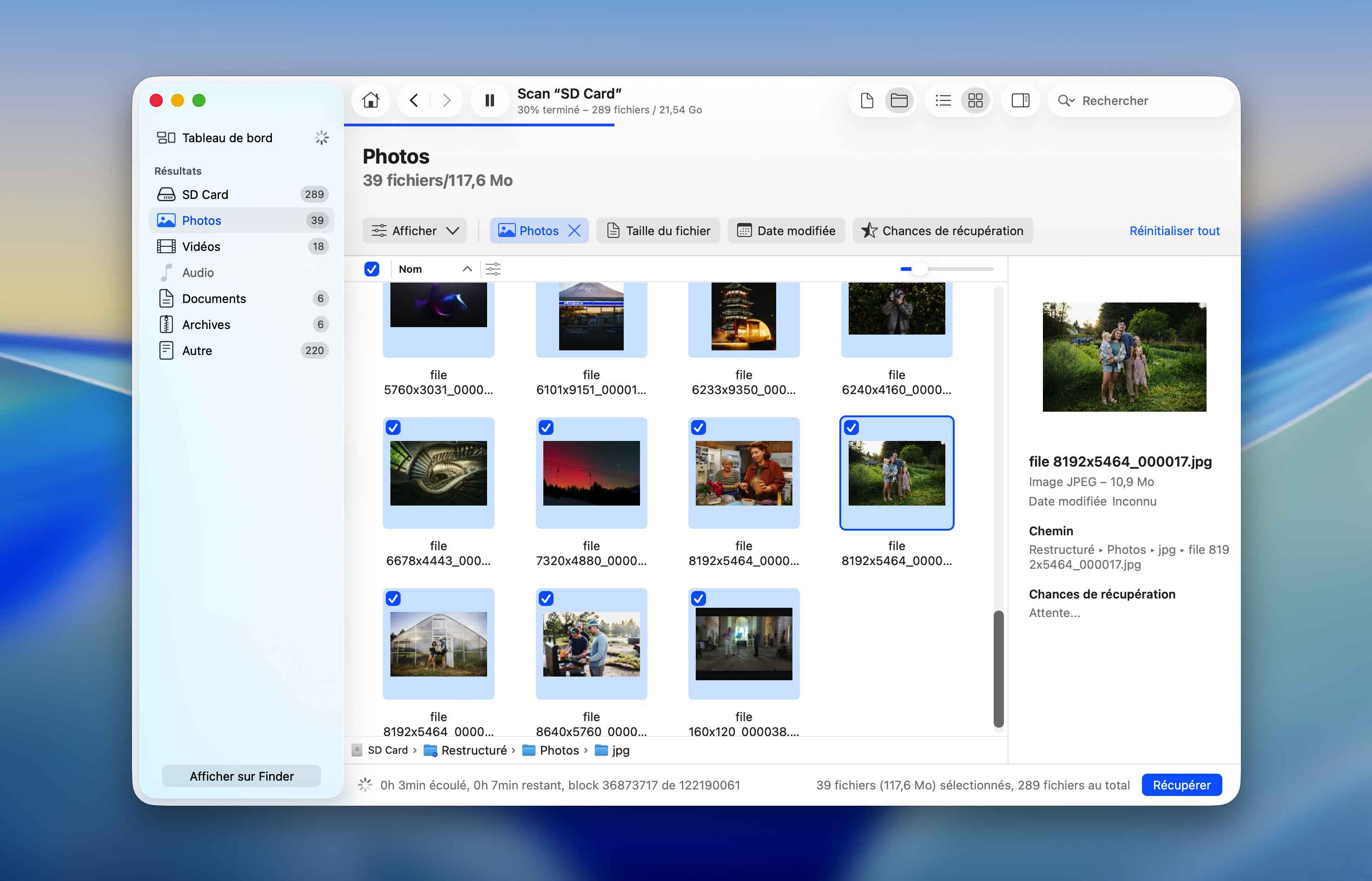Select the mountain photo 6101x9151

(591, 316)
